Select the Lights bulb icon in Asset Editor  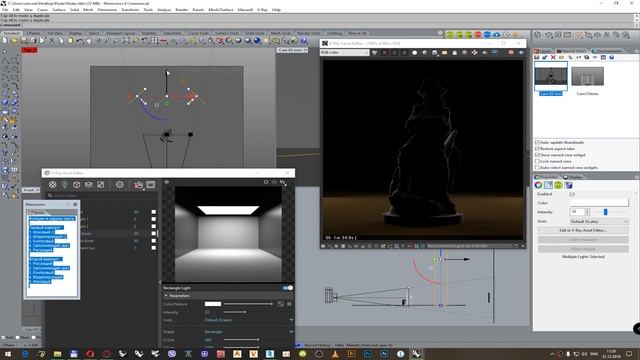click(64, 185)
